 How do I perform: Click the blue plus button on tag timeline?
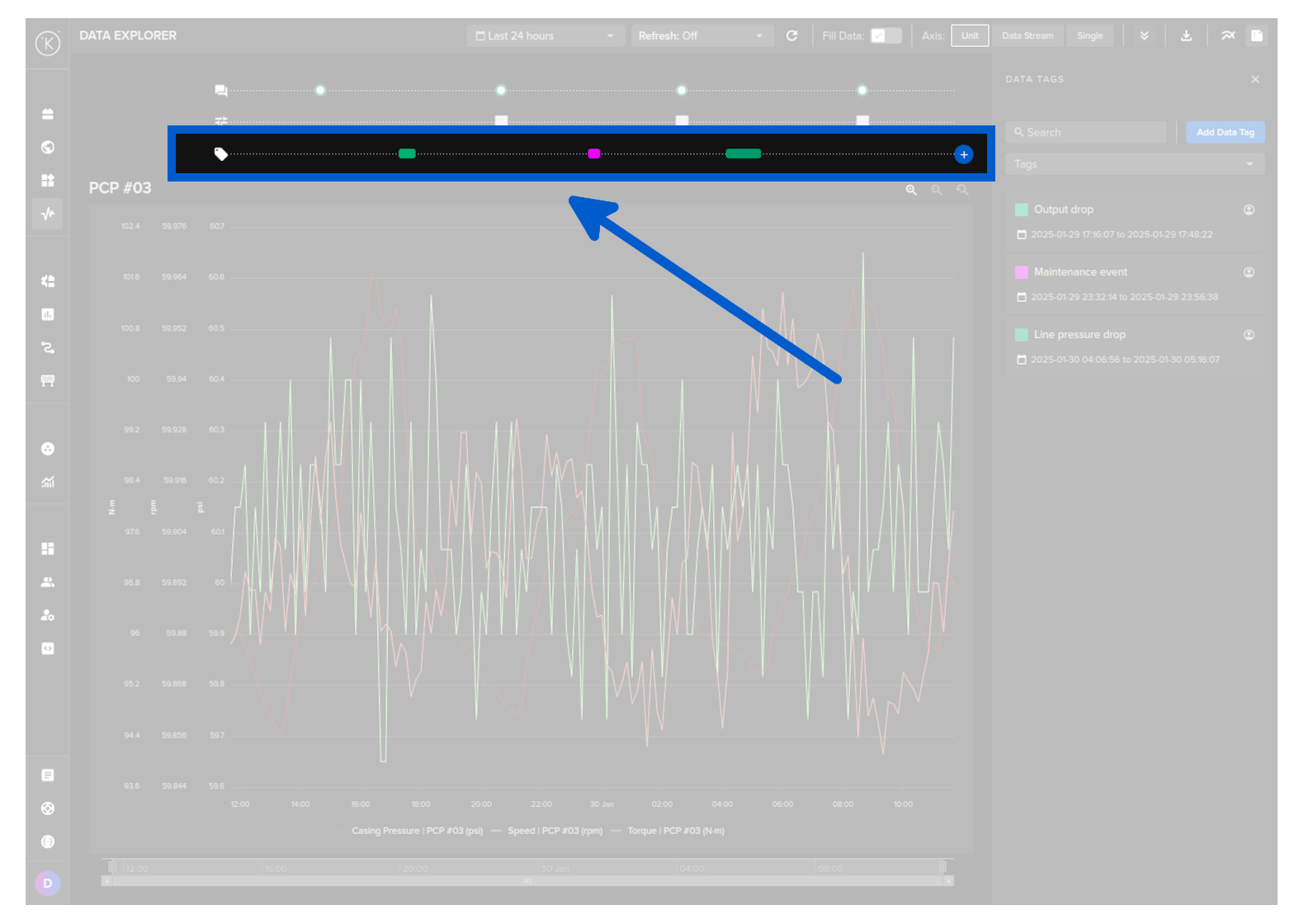[x=963, y=154]
